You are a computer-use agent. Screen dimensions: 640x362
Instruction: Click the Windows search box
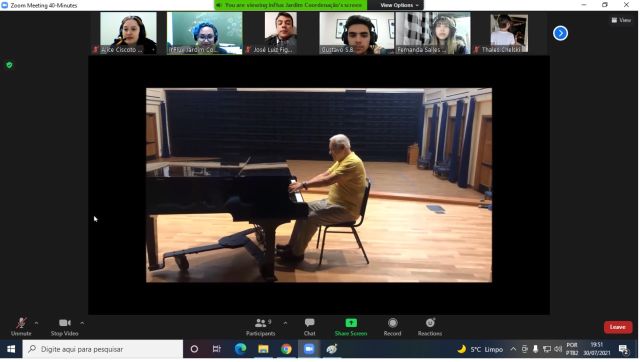click(x=103, y=349)
